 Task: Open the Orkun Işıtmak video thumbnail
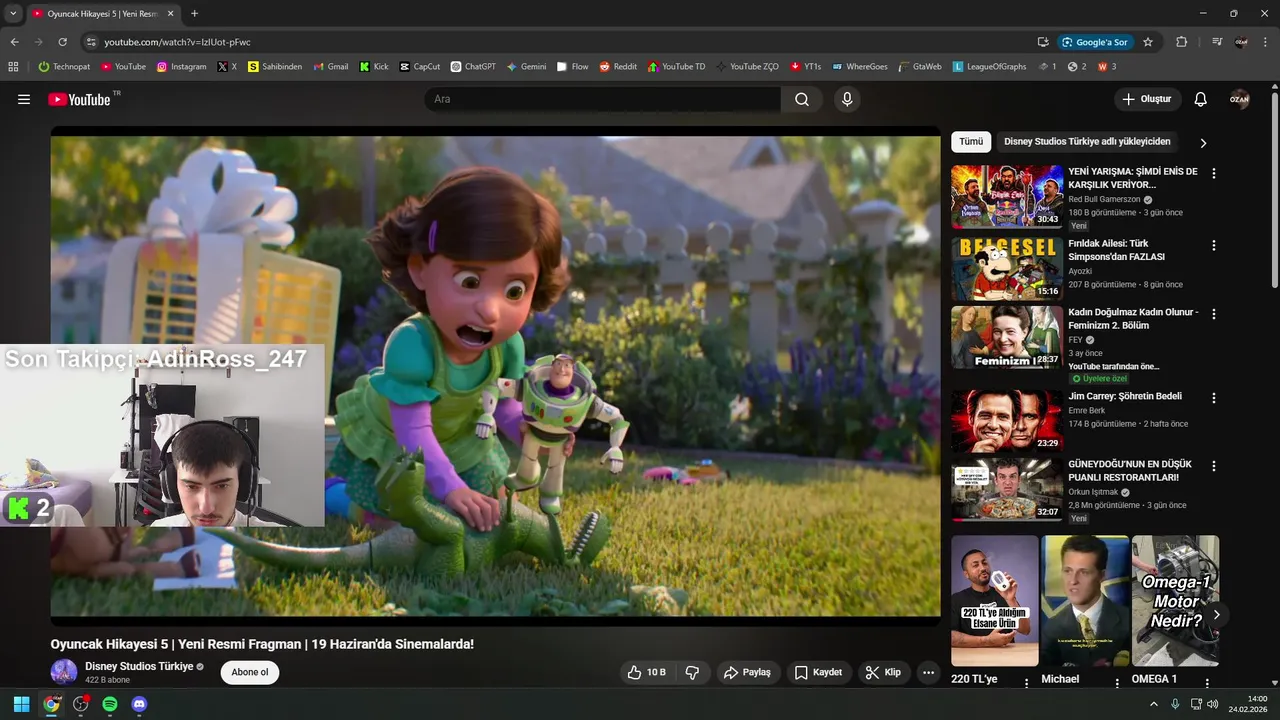click(1007, 490)
